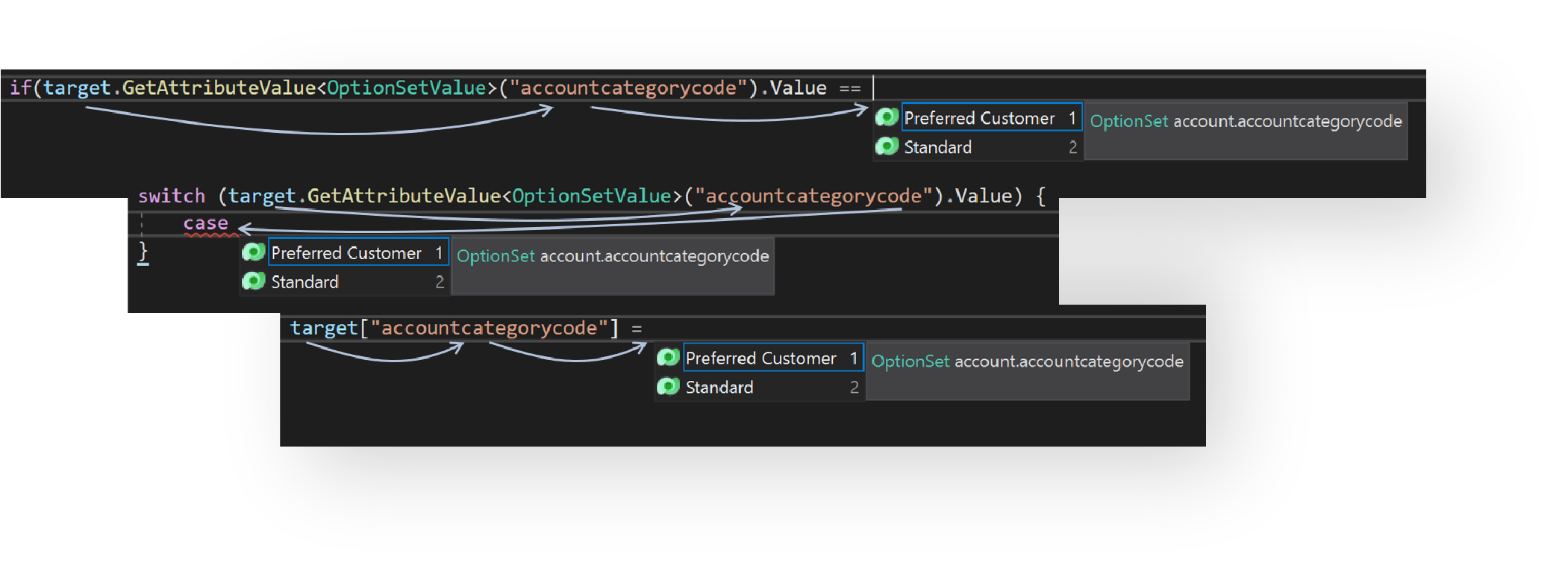Screen dimensions: 1568x578
Task: Click GetAttributeValue in the switch statement line
Action: (404, 196)
